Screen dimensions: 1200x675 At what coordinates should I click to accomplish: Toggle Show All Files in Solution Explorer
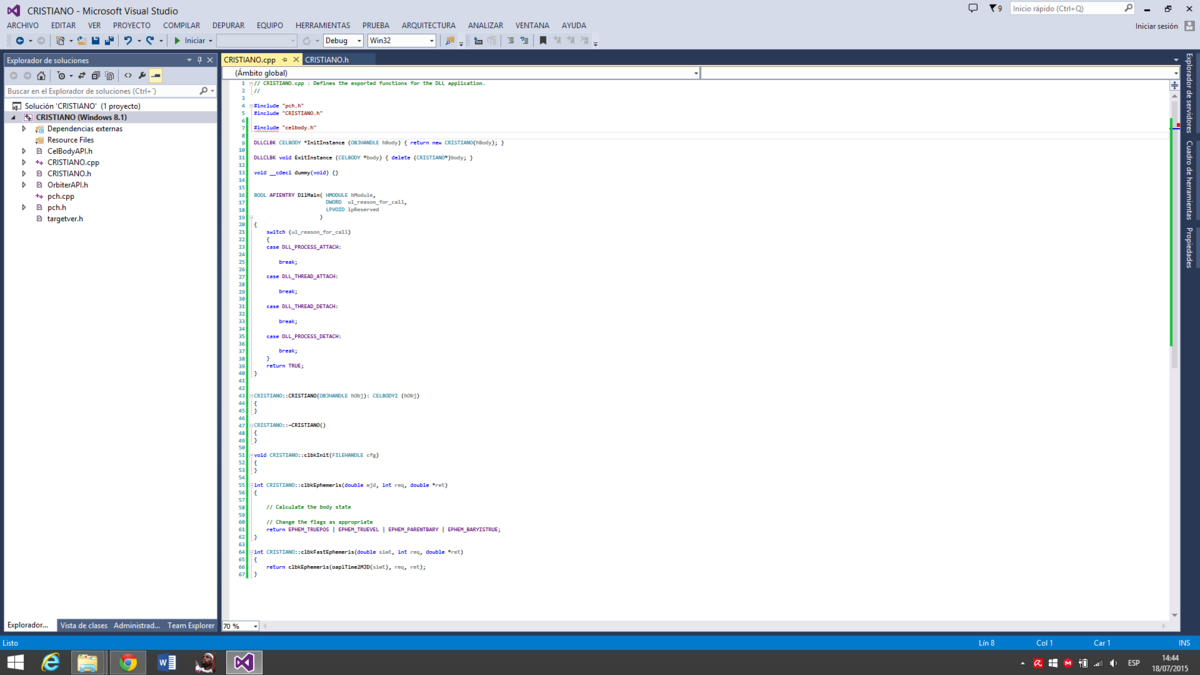tap(110, 76)
